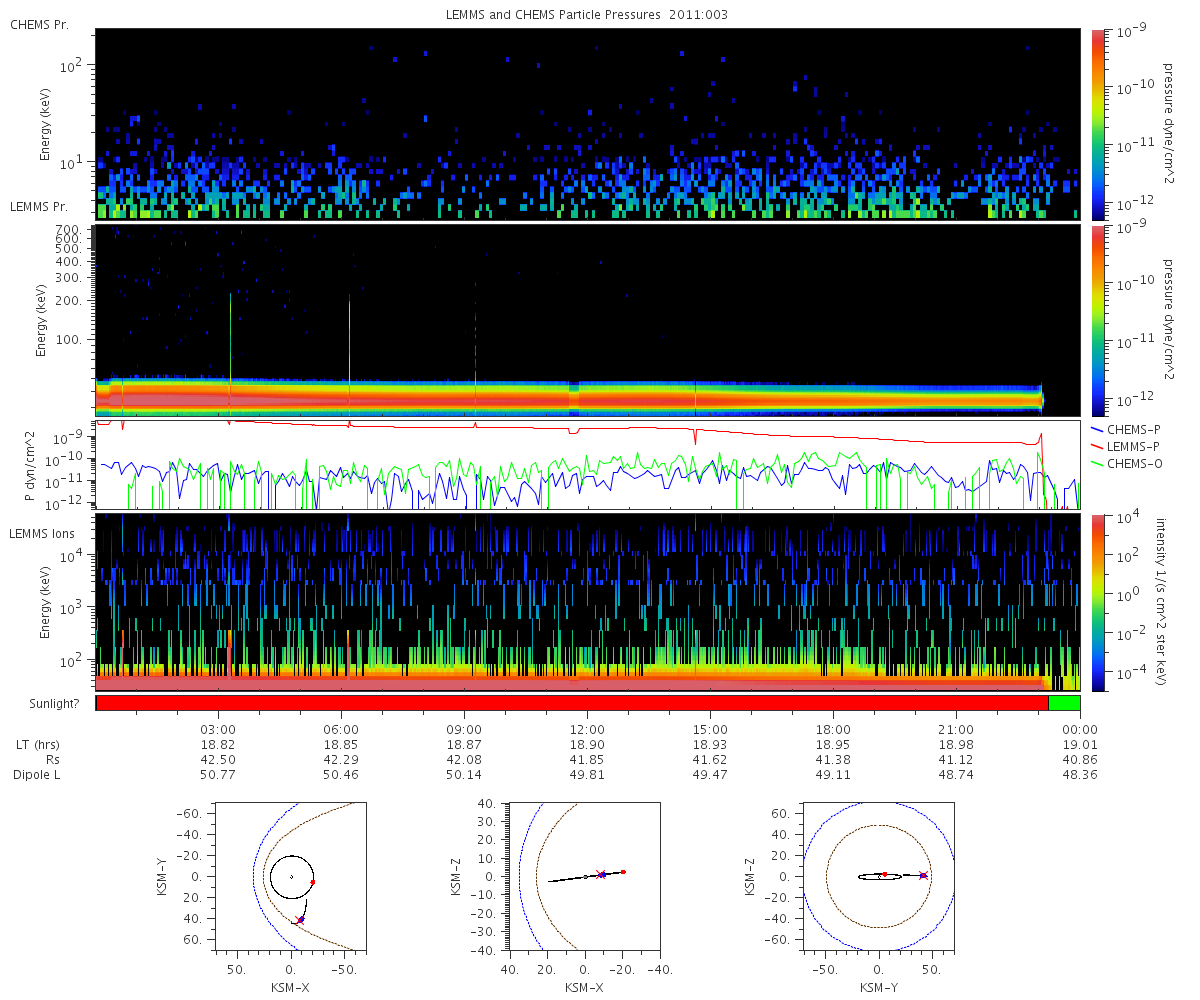Image resolution: width=1200 pixels, height=1000 pixels.
Task: Click the green segment of Sunlight bar
Action: tap(1064, 703)
